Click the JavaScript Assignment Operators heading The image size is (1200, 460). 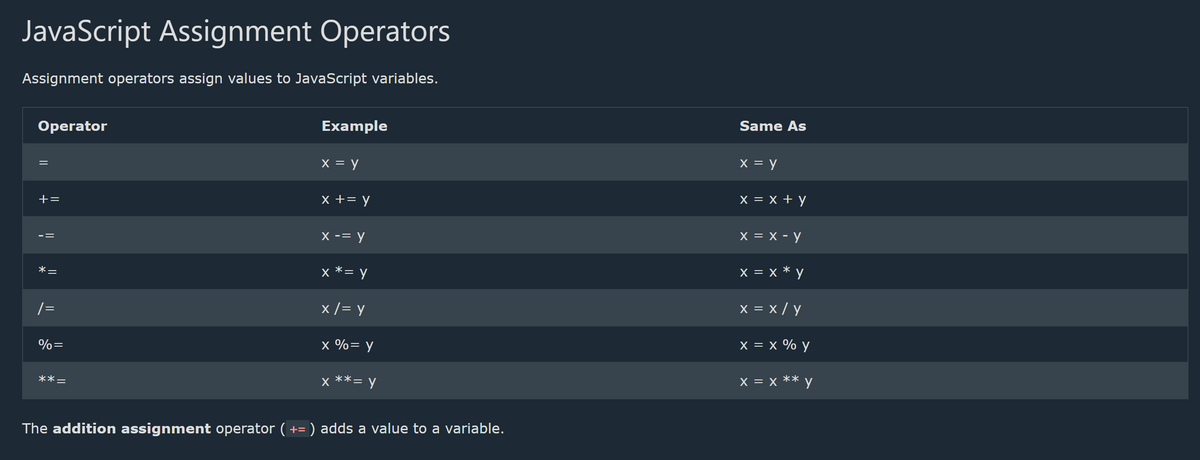click(236, 32)
